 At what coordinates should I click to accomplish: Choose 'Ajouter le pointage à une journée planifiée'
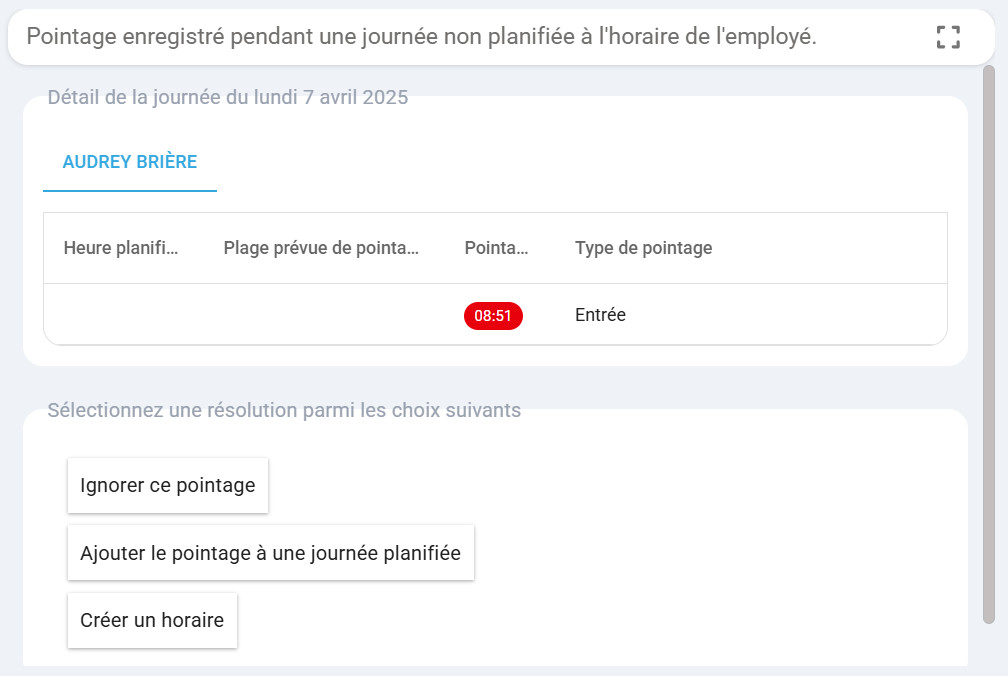(x=270, y=553)
